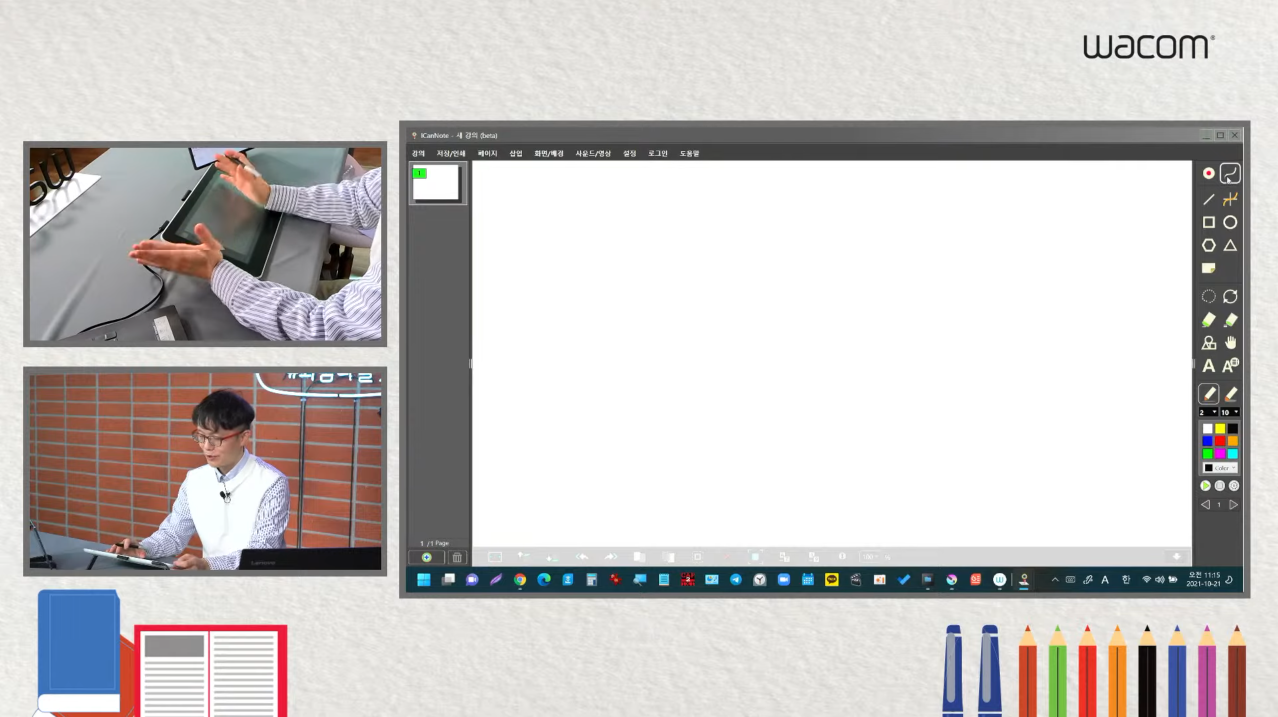Click the undo arrow in bottom toolbar
Image resolution: width=1278 pixels, height=717 pixels.
click(x=582, y=556)
